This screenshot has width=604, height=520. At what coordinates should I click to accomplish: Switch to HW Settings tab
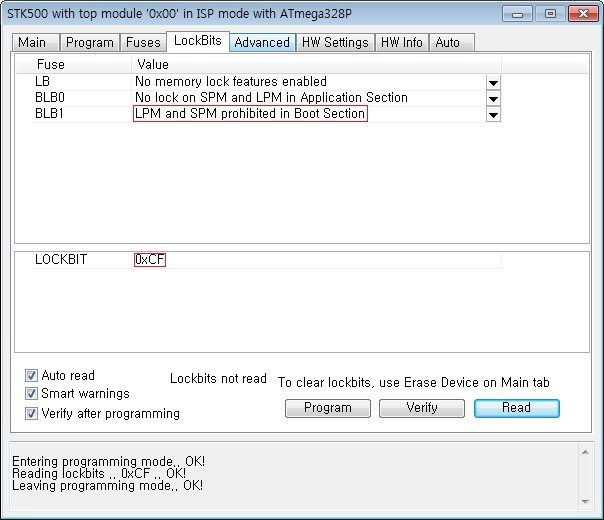click(335, 42)
